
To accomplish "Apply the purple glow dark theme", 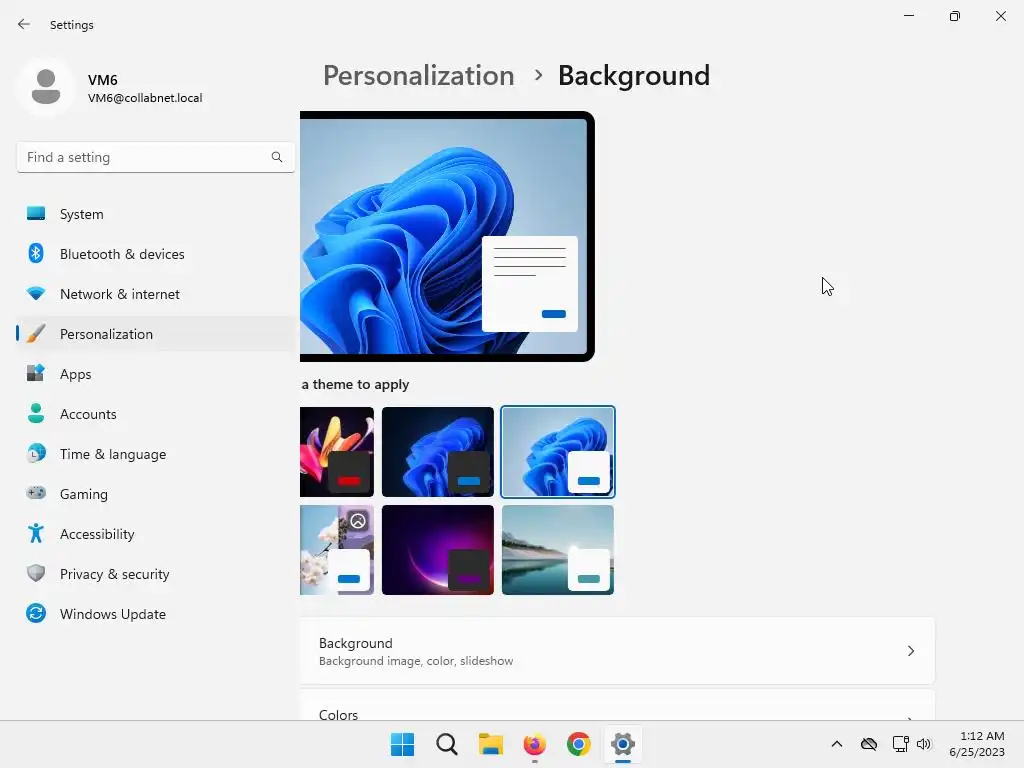I will click(438, 550).
